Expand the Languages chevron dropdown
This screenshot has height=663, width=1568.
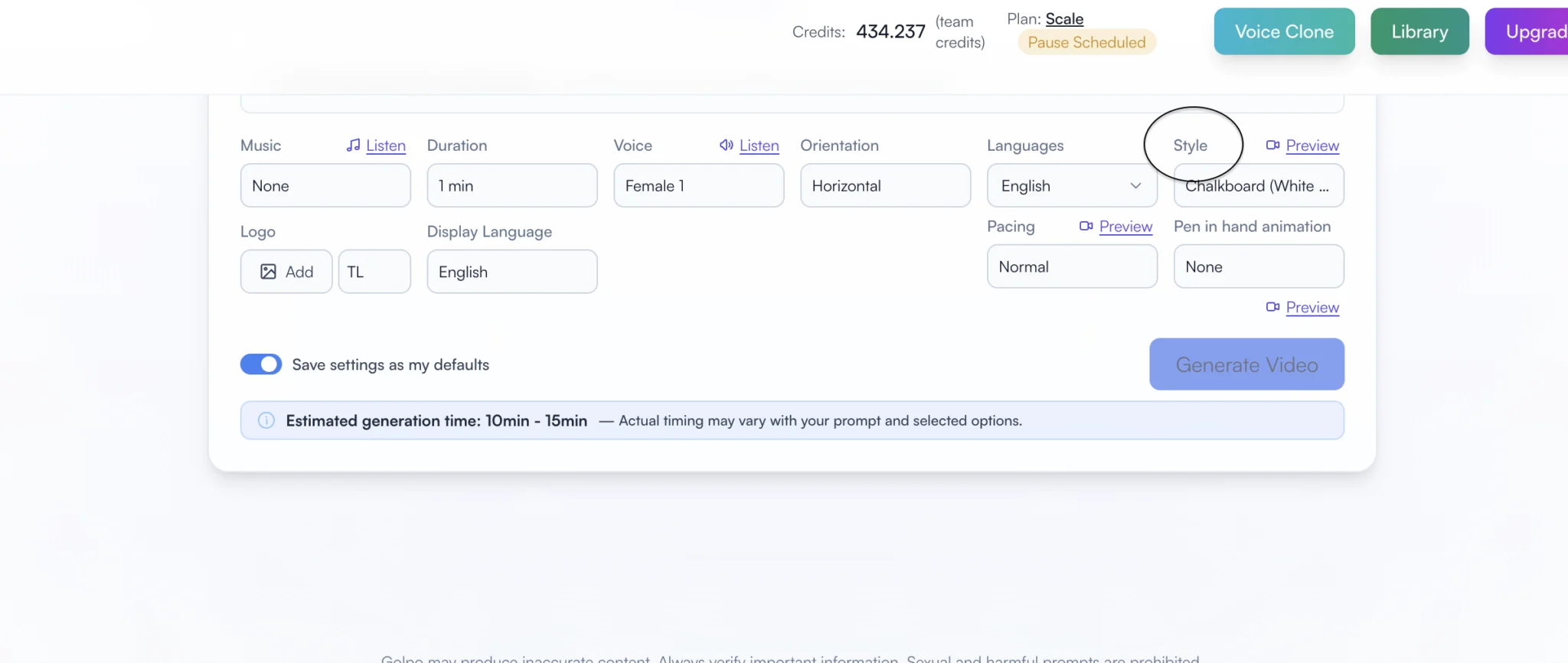(x=1135, y=186)
